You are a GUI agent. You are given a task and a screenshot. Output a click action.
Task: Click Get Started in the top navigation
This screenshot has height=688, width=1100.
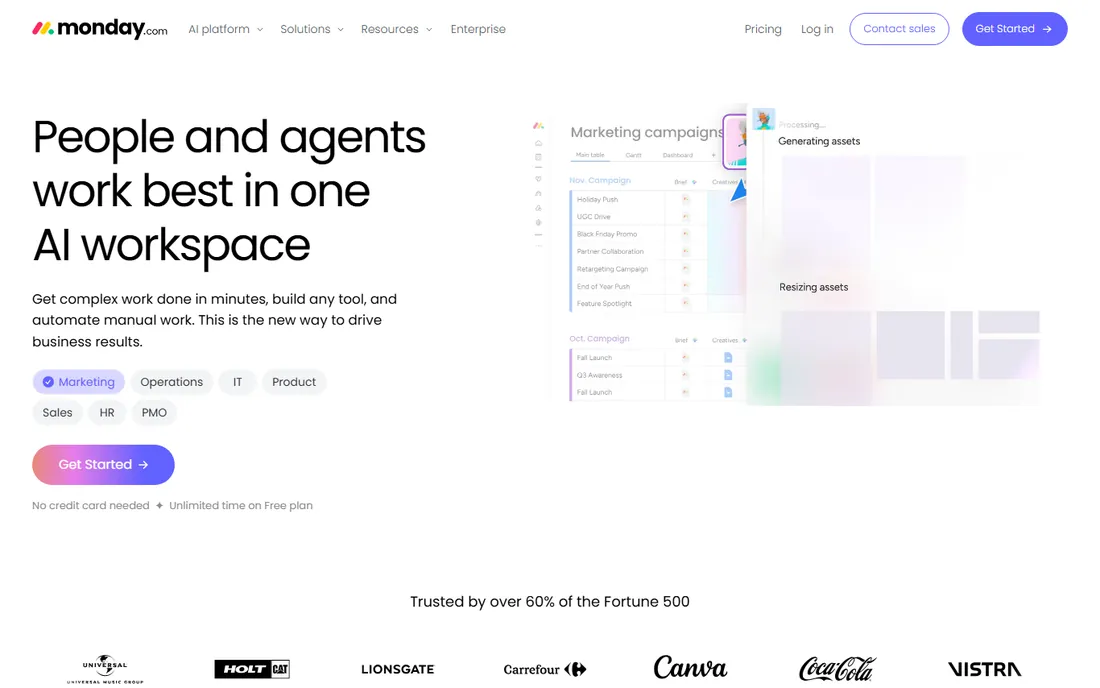(x=1014, y=29)
